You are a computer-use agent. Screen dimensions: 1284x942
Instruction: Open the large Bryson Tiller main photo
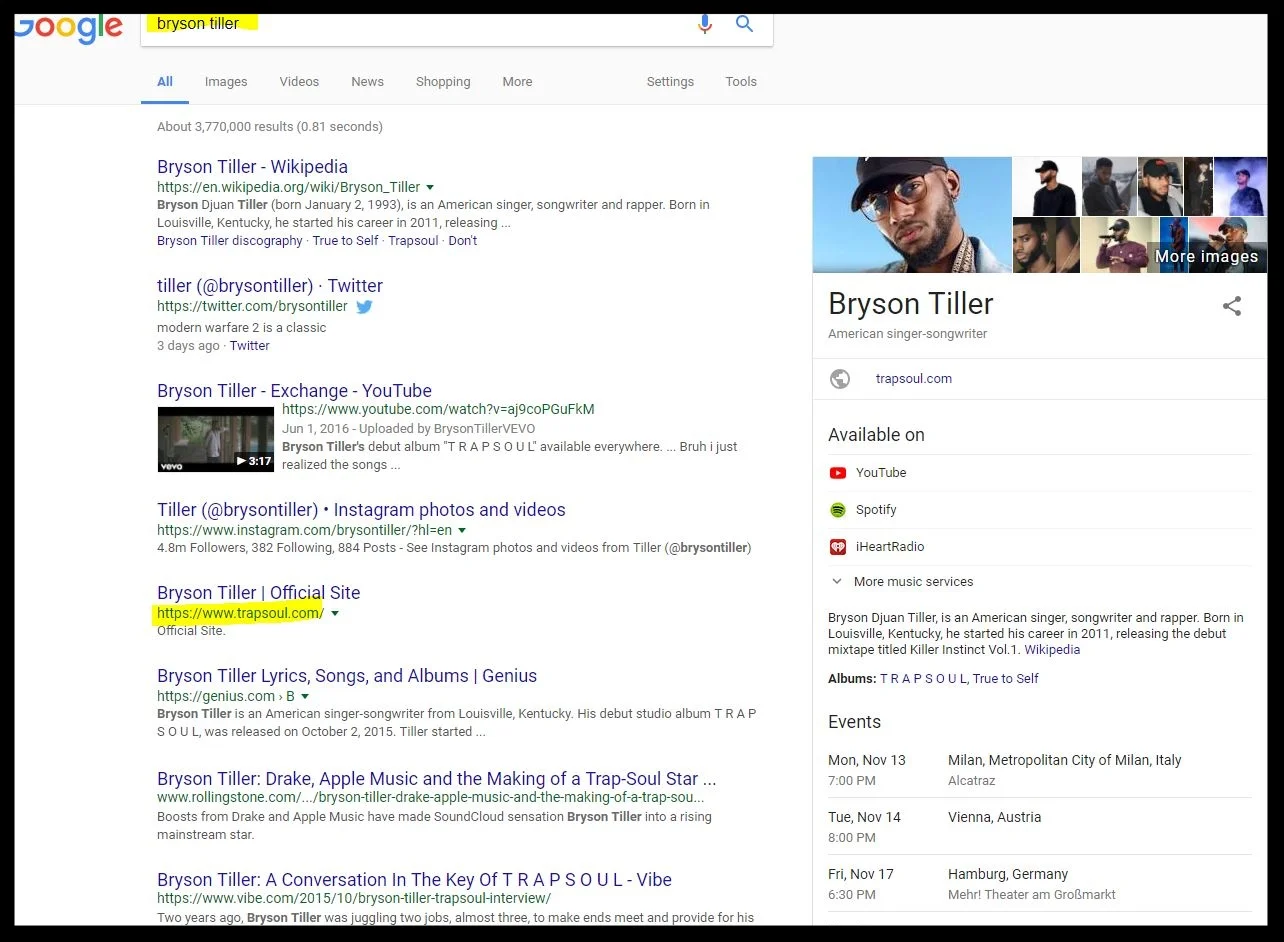tap(912, 215)
